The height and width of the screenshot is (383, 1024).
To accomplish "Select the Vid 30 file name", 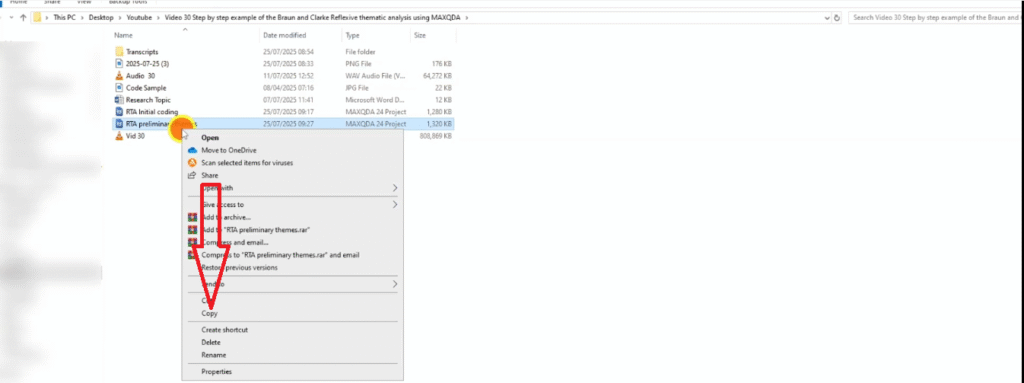I will [135, 136].
